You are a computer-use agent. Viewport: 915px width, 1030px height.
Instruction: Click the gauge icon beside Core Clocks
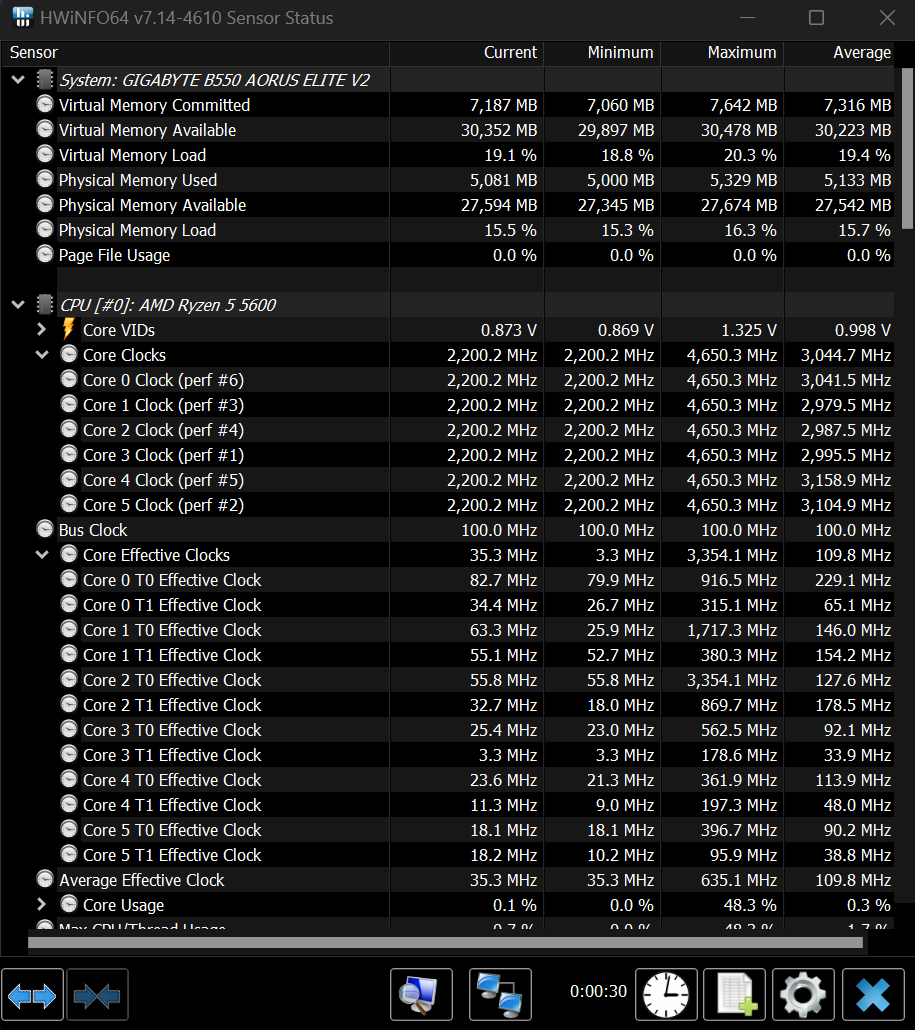(x=69, y=354)
